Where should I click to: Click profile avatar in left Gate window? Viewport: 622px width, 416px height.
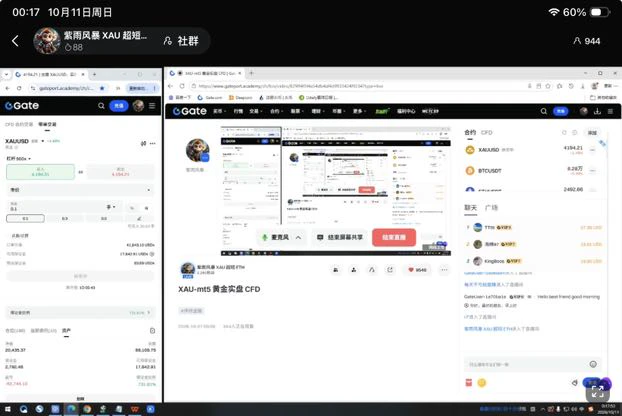[x=138, y=106]
